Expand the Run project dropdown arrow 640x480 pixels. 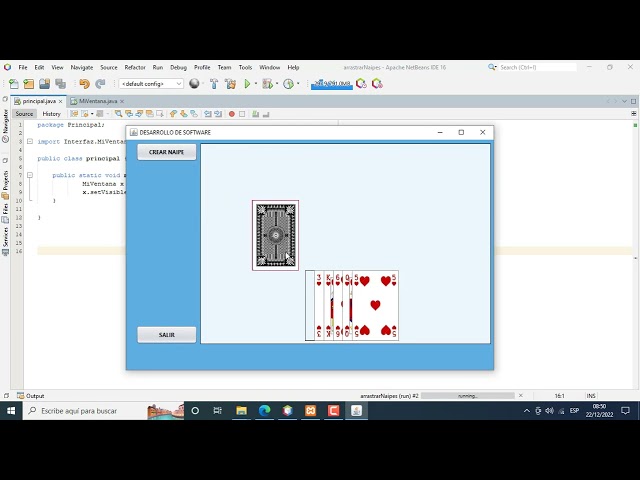pyautogui.click(x=256, y=84)
